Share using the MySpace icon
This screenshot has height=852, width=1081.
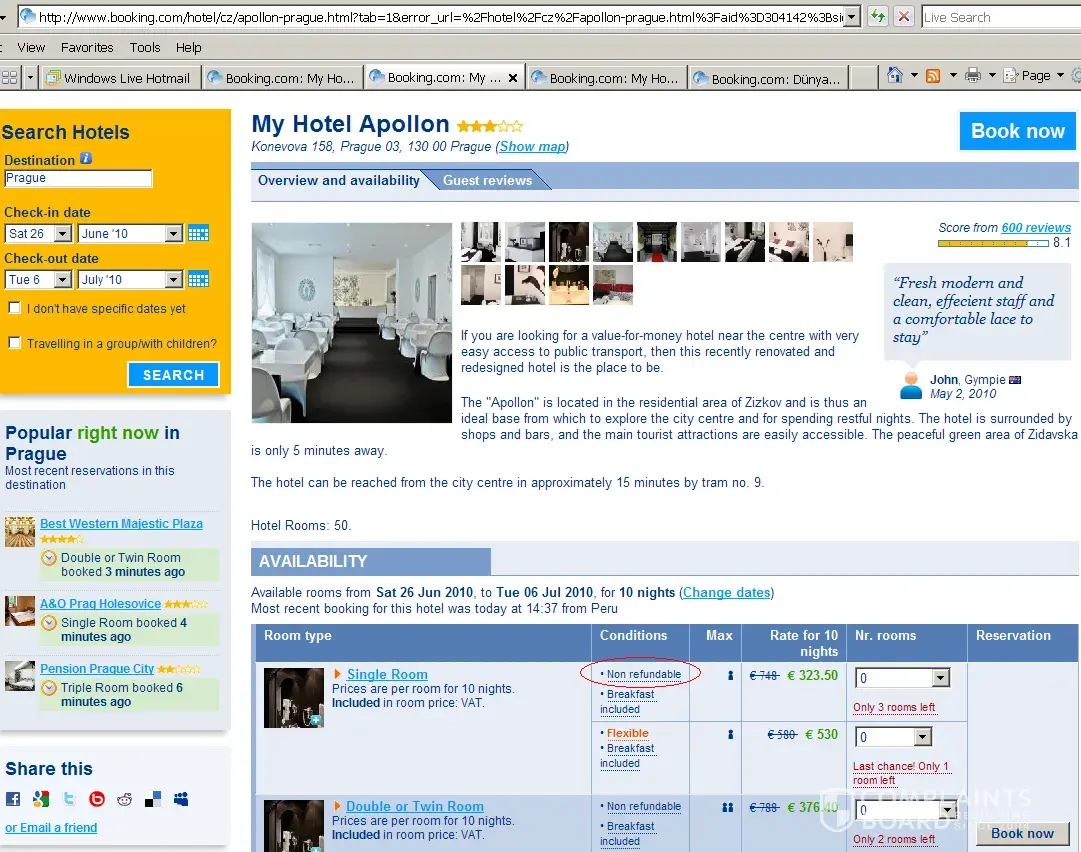pos(181,799)
